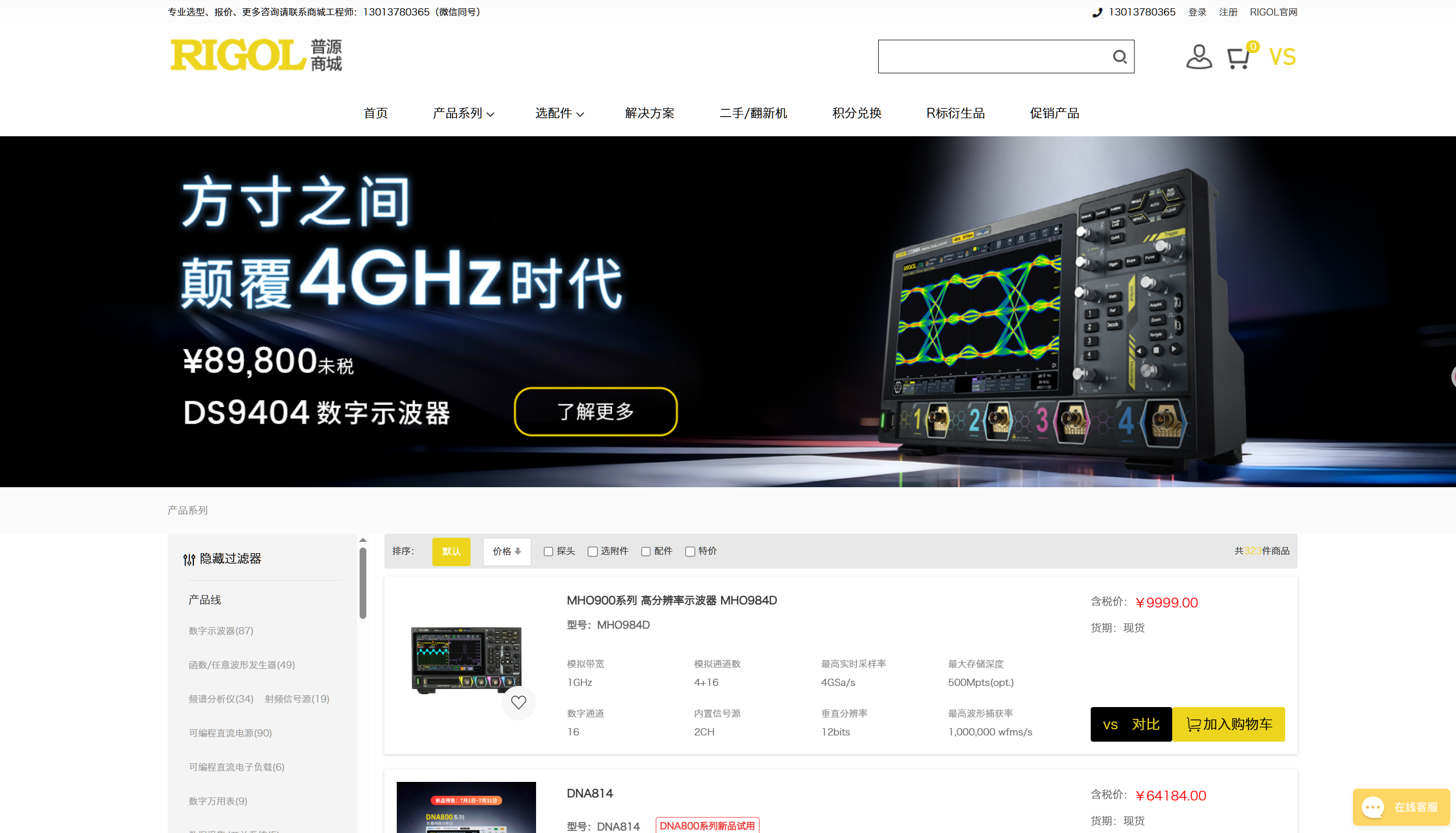Sort products by 价格
Viewport: 1456px width, 833px height.
pos(507,552)
